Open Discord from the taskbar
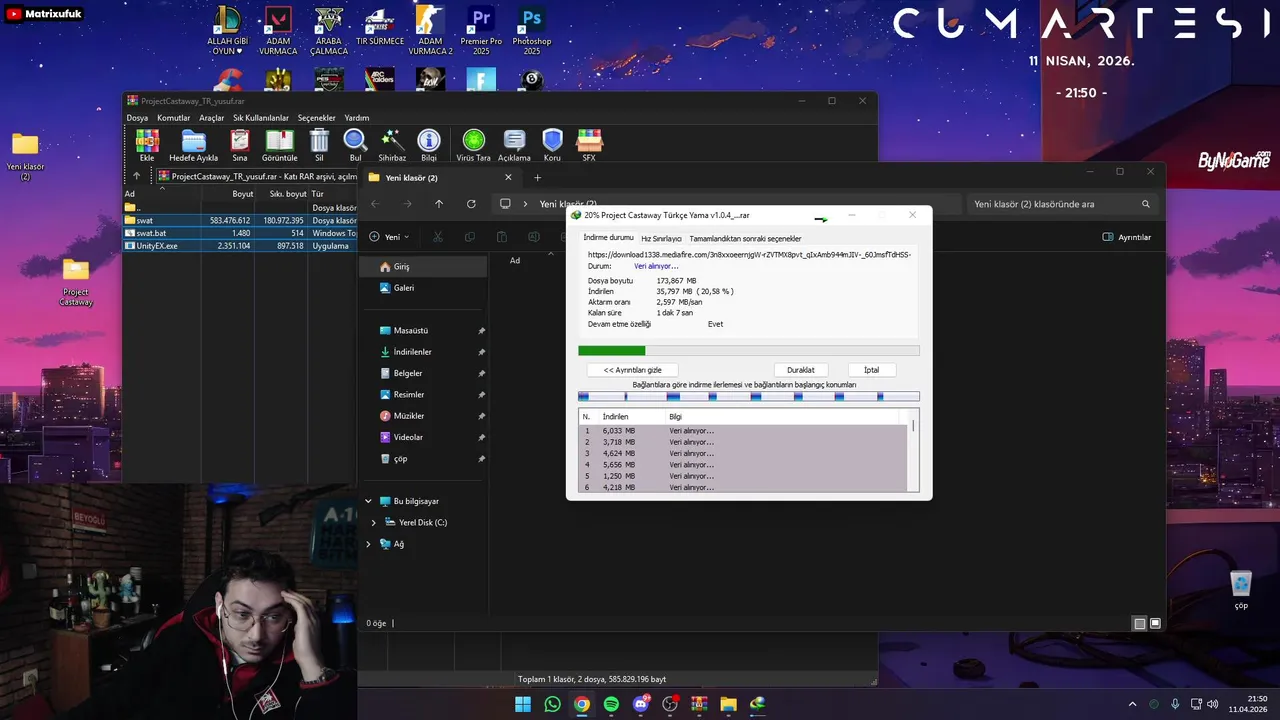The height and width of the screenshot is (720, 1280). pos(641,704)
